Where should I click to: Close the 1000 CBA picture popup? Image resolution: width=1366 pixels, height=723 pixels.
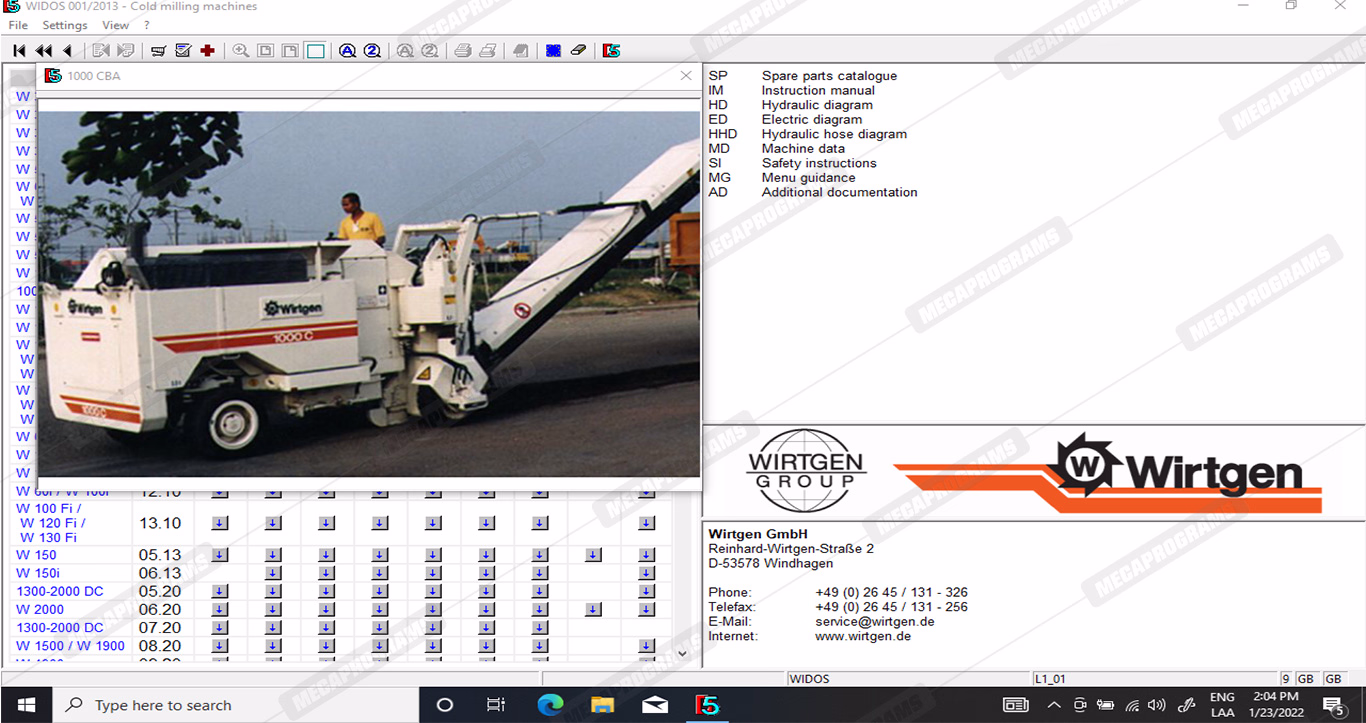pos(686,75)
